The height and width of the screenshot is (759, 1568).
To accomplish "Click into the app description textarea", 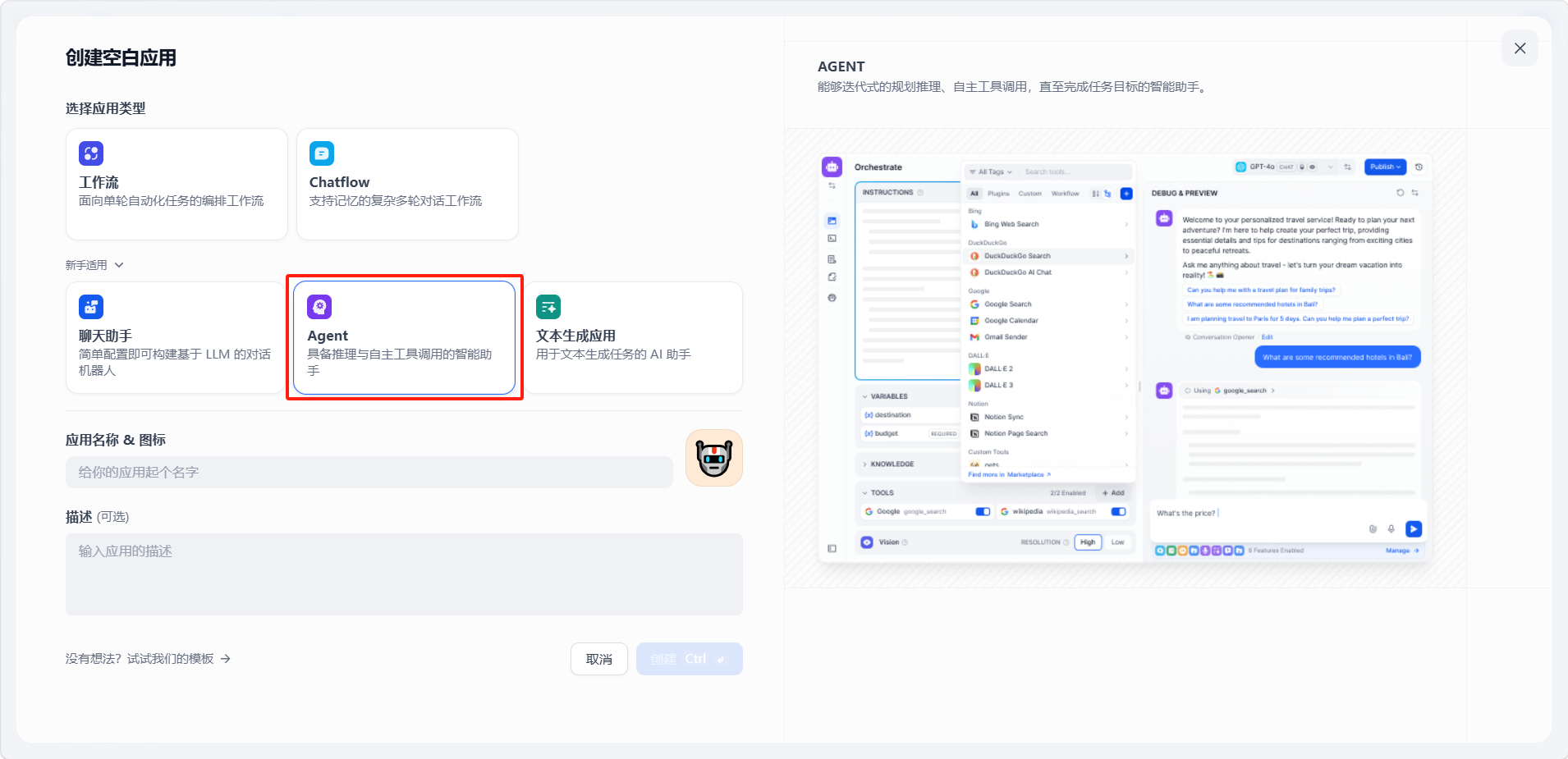I will coord(404,574).
